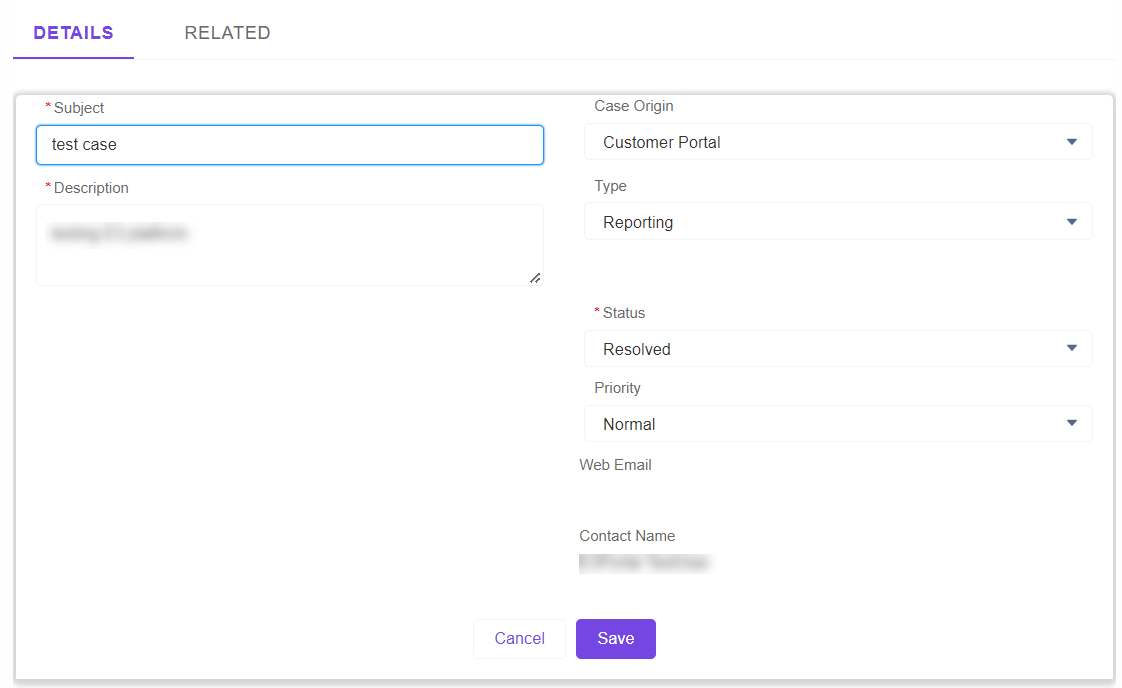
Task: Click the Contact Name value
Action: pos(644,562)
